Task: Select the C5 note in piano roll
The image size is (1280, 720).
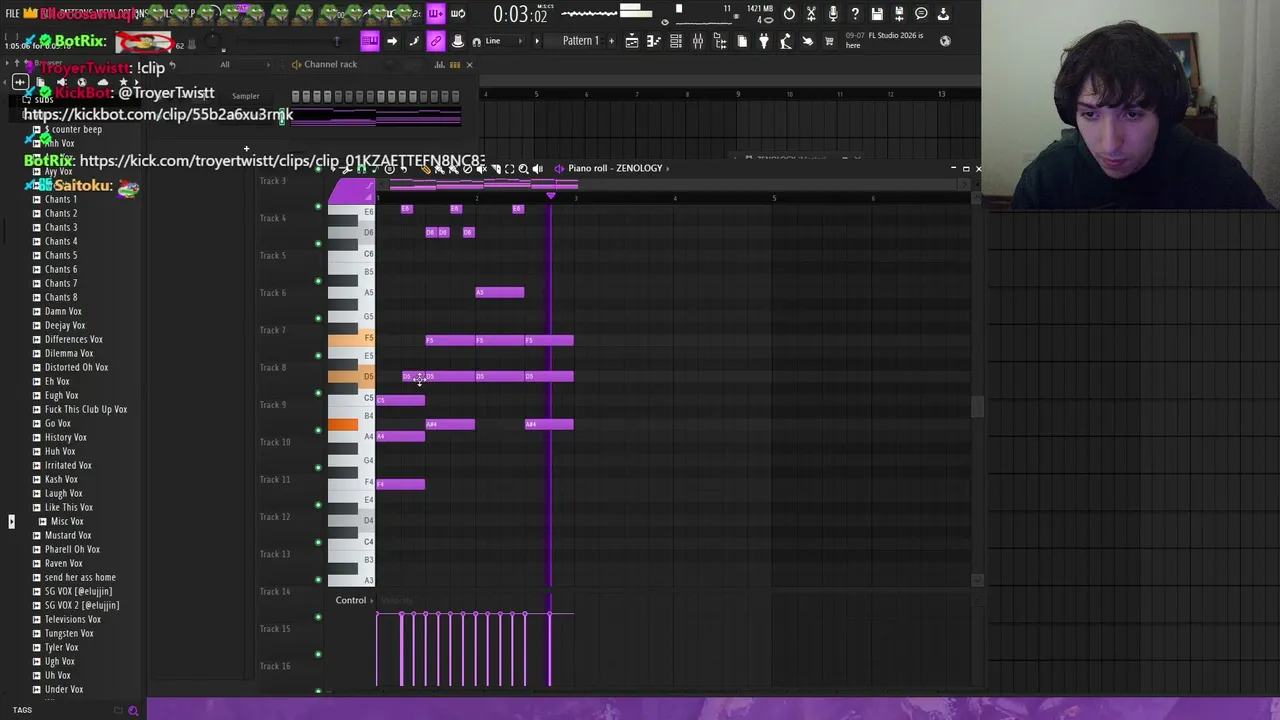Action: pyautogui.click(x=400, y=400)
